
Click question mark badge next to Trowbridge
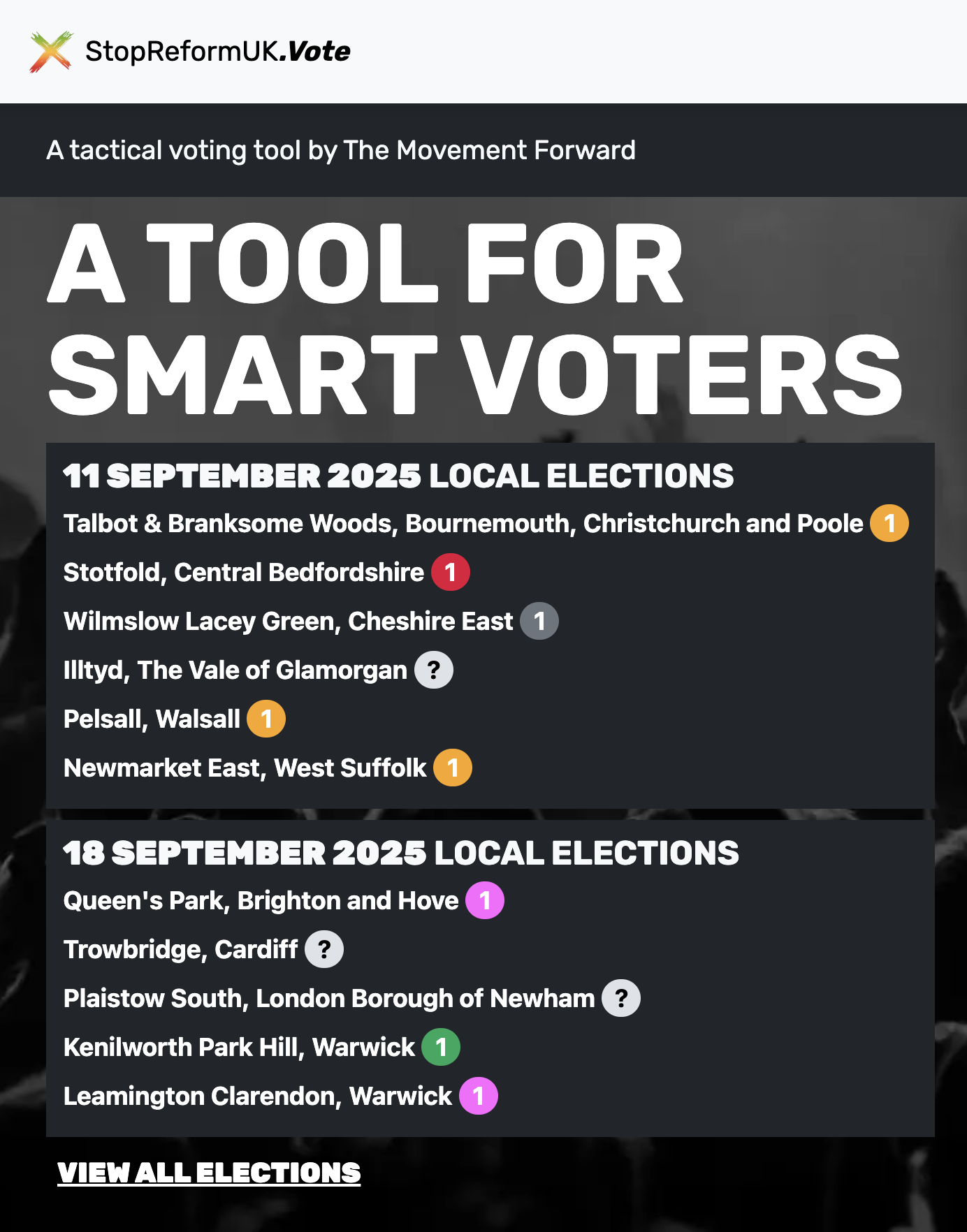pyautogui.click(x=323, y=949)
